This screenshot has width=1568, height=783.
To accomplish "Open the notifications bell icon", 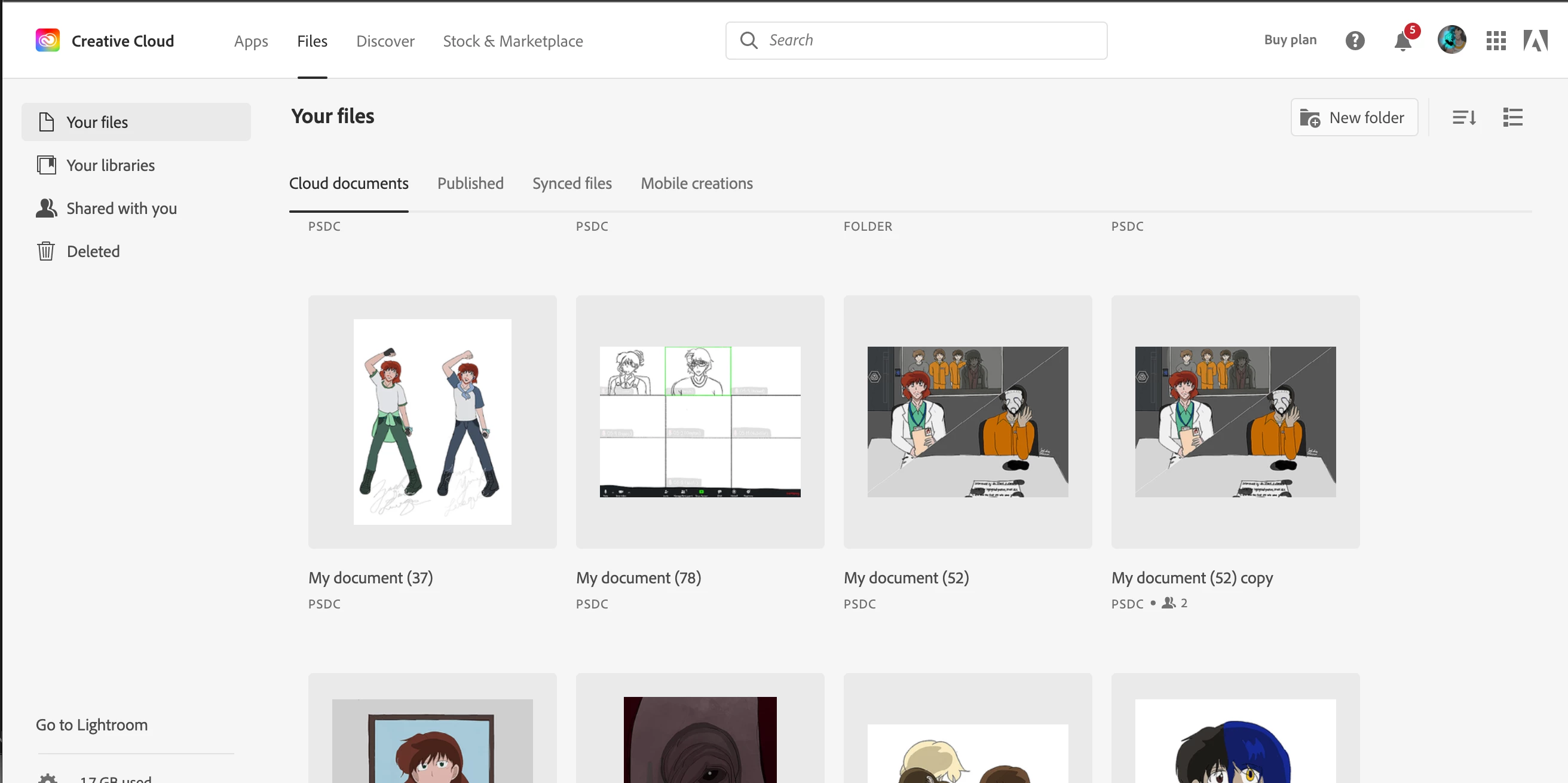I will point(1402,41).
